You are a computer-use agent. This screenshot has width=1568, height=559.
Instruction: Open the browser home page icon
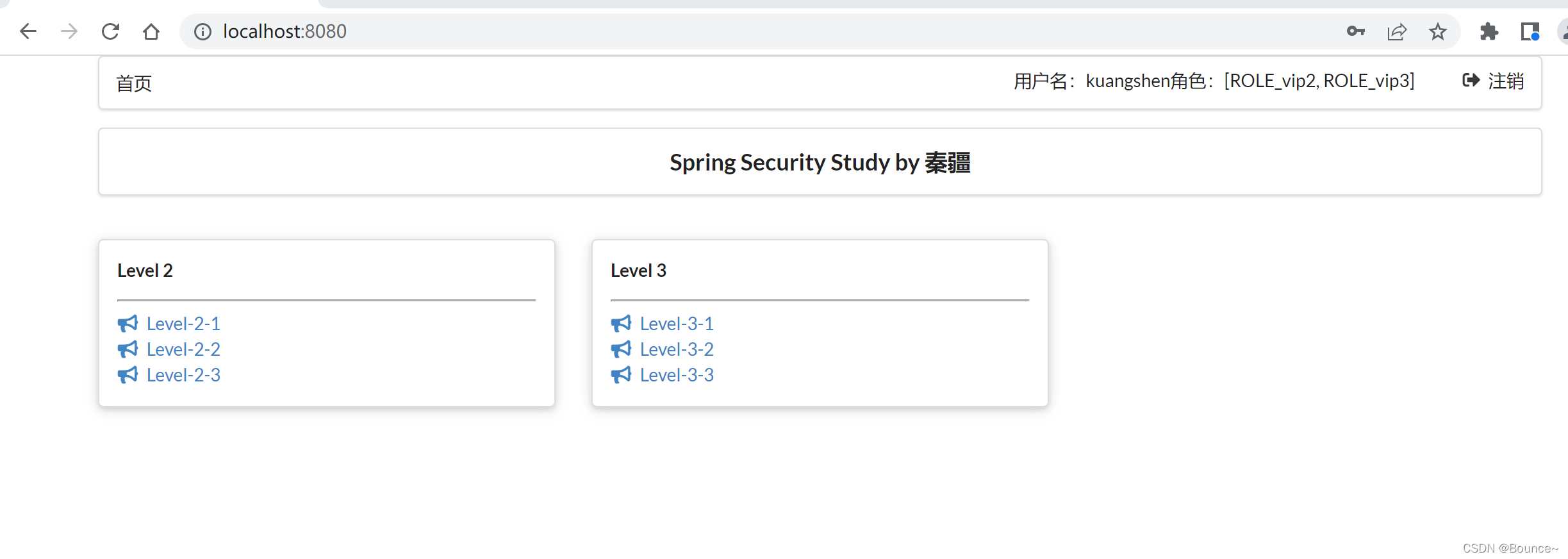click(x=151, y=31)
